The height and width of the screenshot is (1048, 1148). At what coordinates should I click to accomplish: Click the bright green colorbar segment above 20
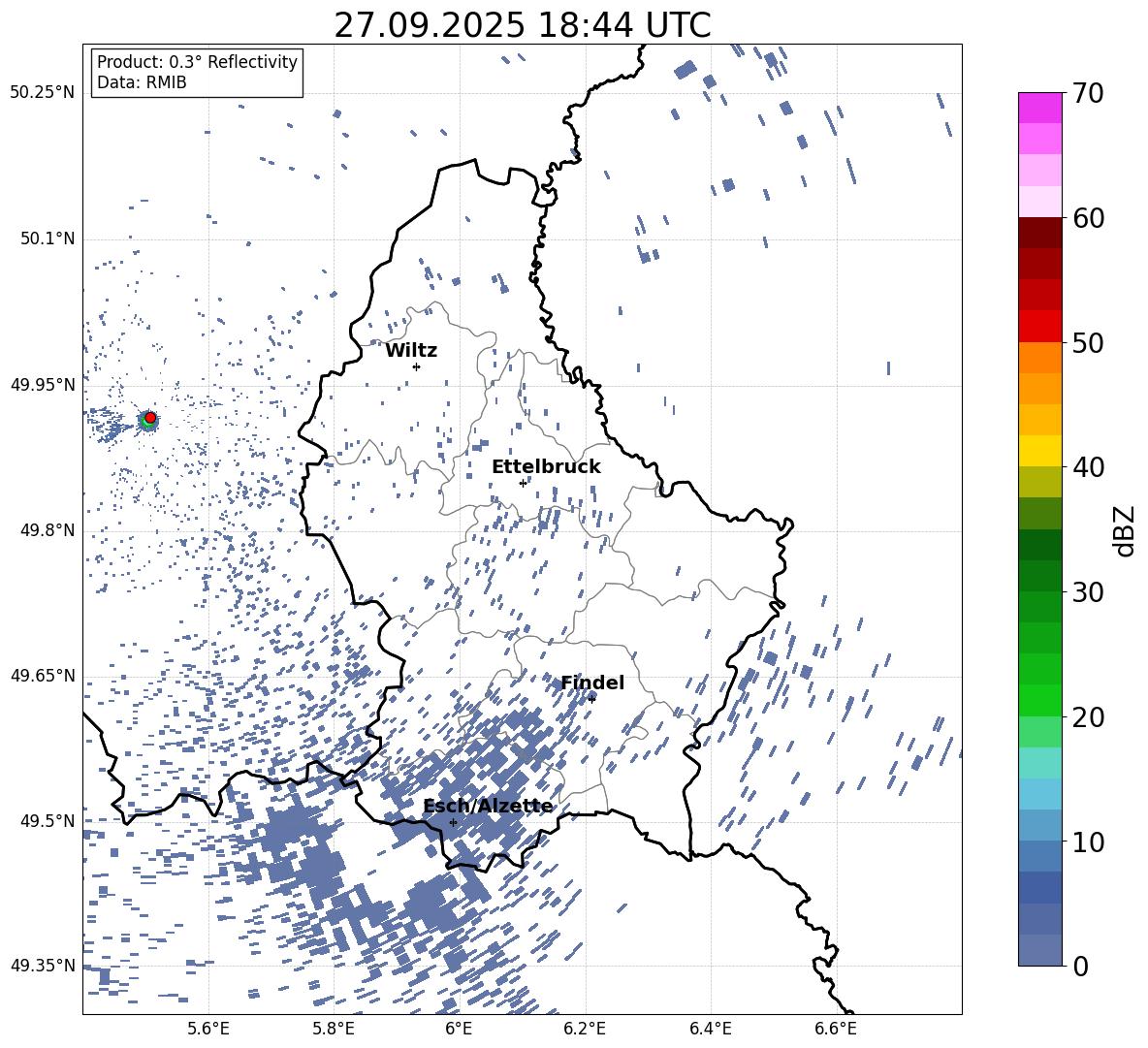(1039, 700)
